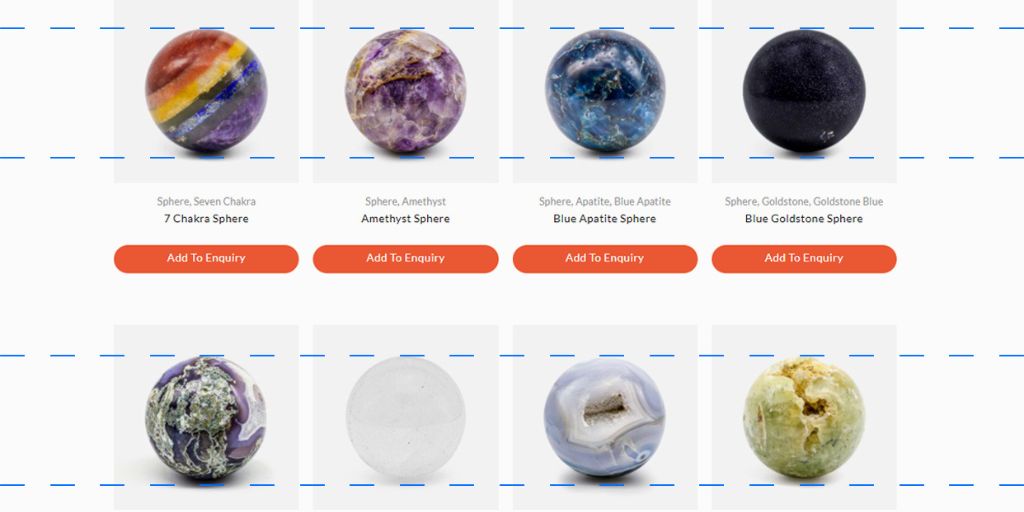This screenshot has height=512, width=1024.
Task: Add Blue Apatite Sphere to enquiry
Action: pyautogui.click(x=605, y=259)
